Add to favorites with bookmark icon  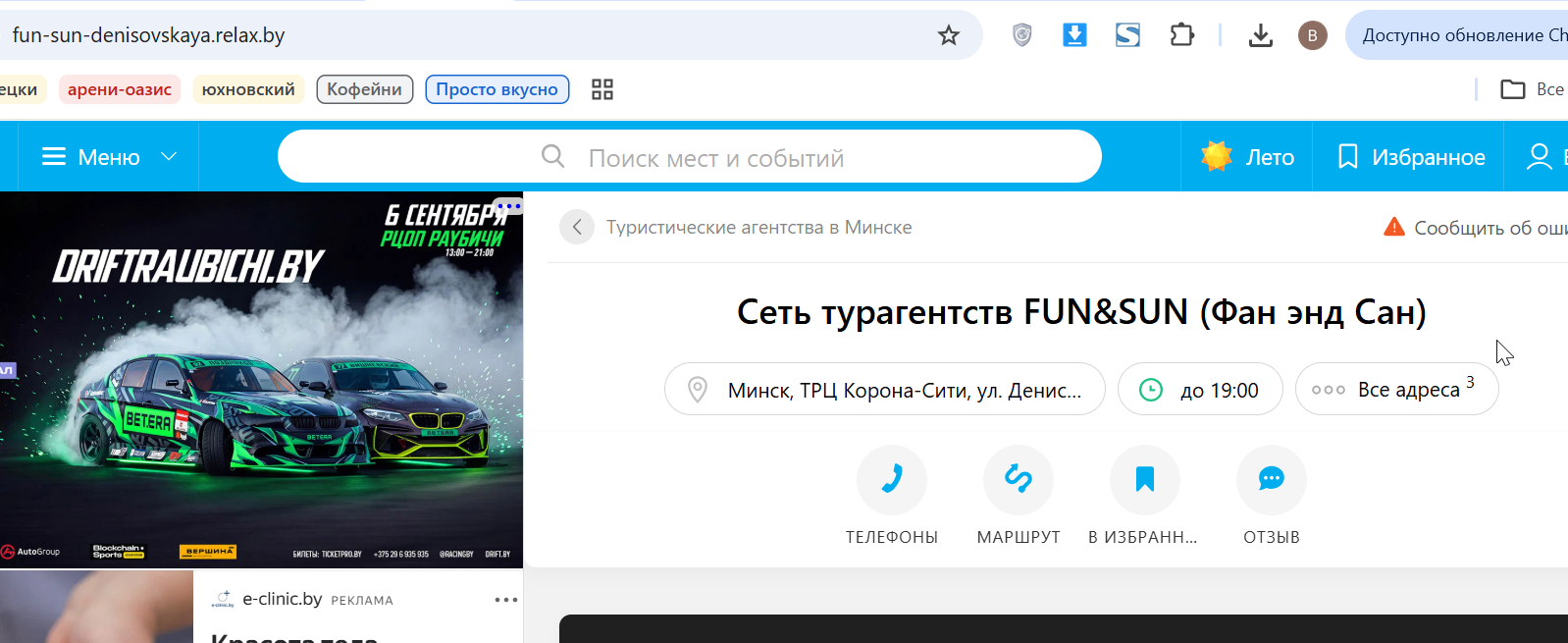coord(1145,479)
